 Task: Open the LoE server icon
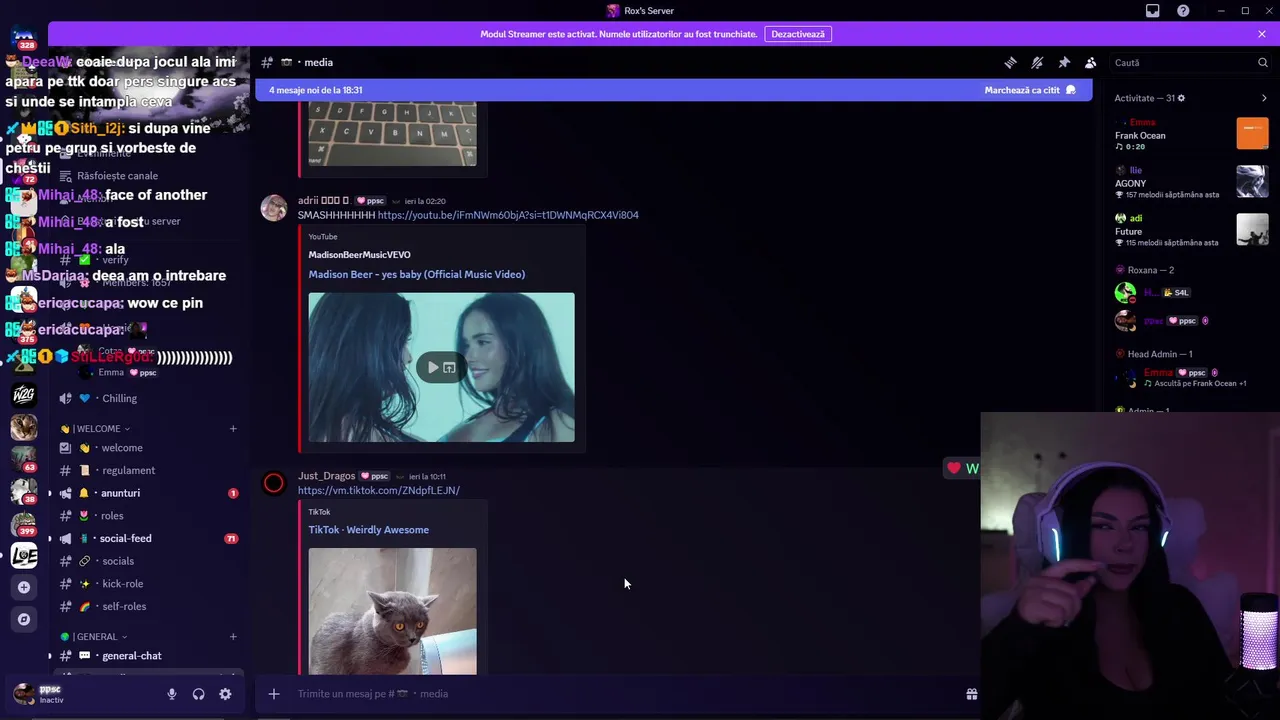pyautogui.click(x=24, y=555)
